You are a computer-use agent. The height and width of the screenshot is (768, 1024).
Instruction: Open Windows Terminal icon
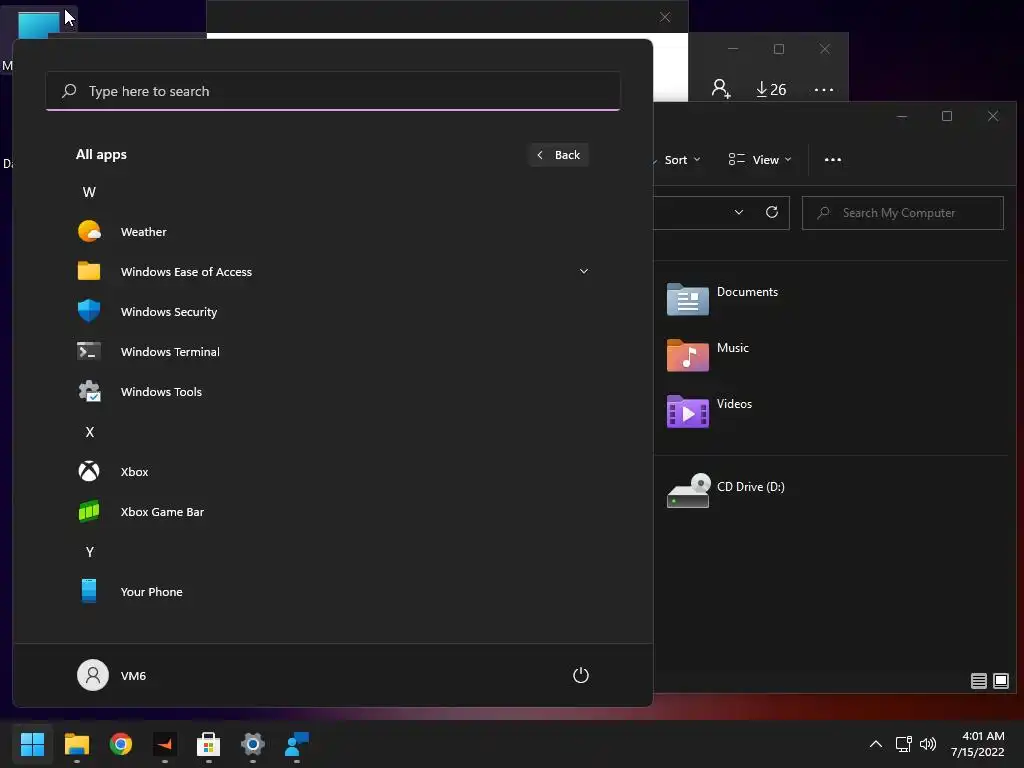pyautogui.click(x=89, y=351)
